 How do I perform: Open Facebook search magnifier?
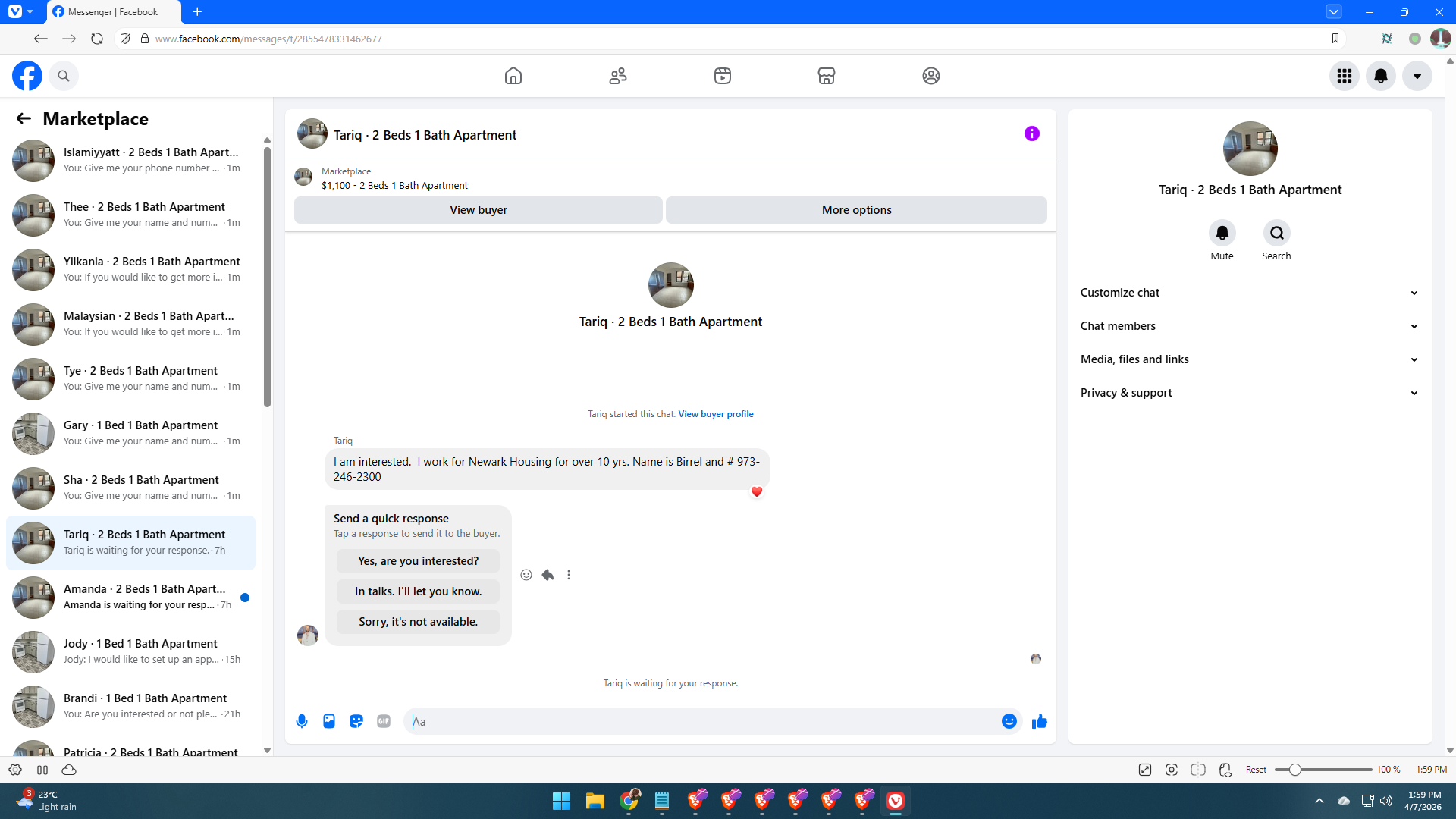pyautogui.click(x=64, y=76)
